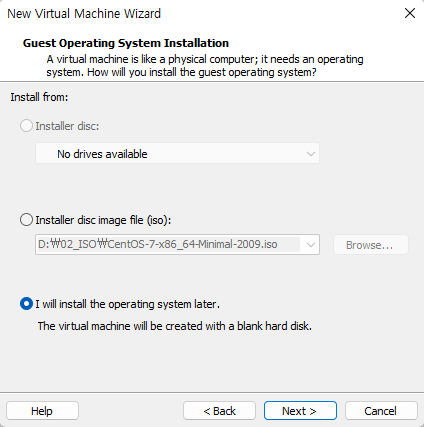Proceed using the Next > button
Image resolution: width=424 pixels, height=427 pixels.
pos(300,411)
